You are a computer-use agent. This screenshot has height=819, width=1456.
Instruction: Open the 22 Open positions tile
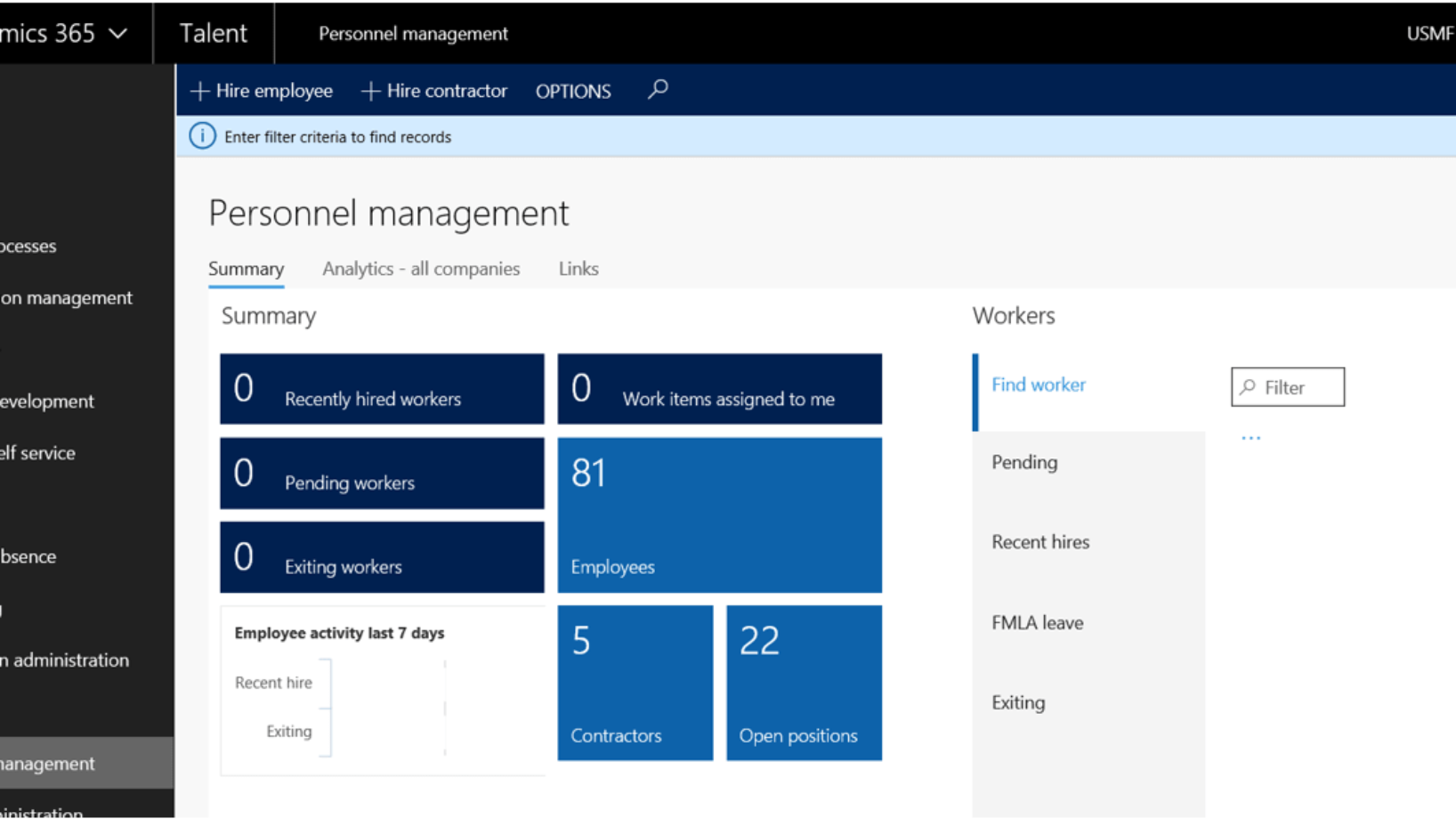(804, 683)
